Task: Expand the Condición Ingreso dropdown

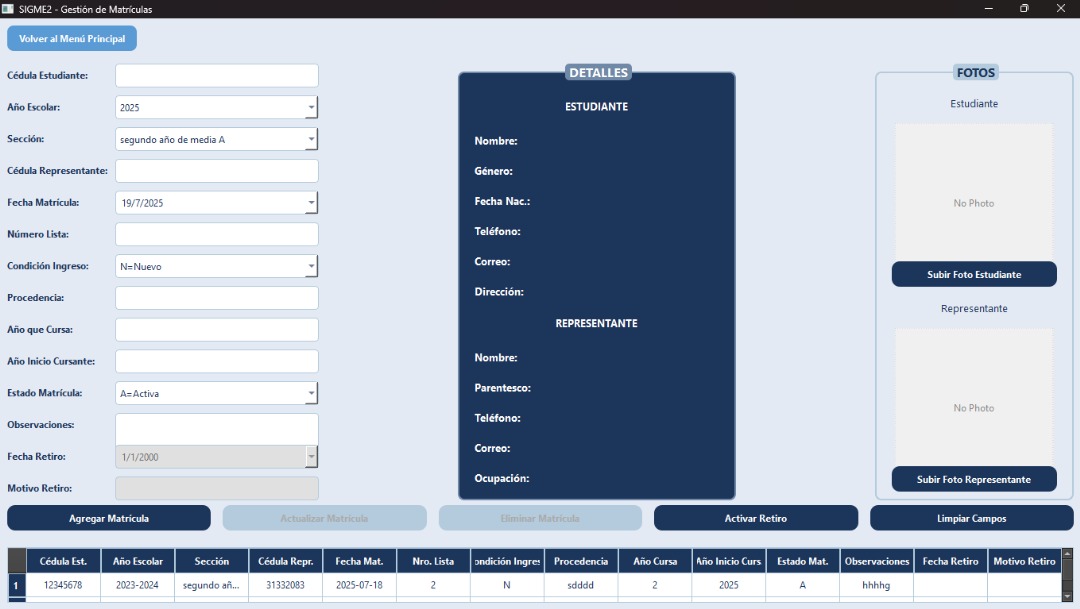Action: (x=311, y=266)
